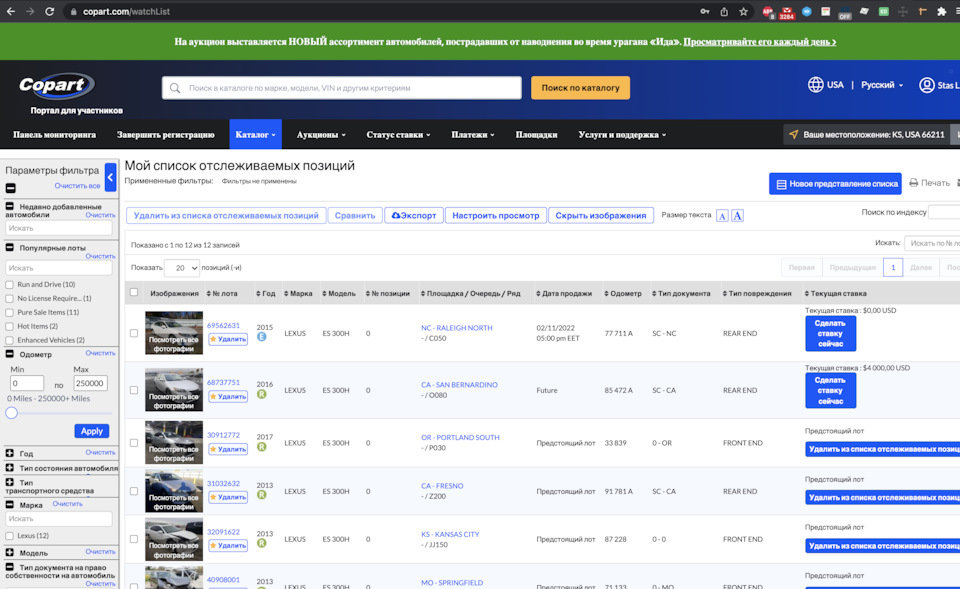Image resolution: width=960 pixels, height=589 pixels.
Task: Click the location arrow icon
Action: tap(793, 134)
